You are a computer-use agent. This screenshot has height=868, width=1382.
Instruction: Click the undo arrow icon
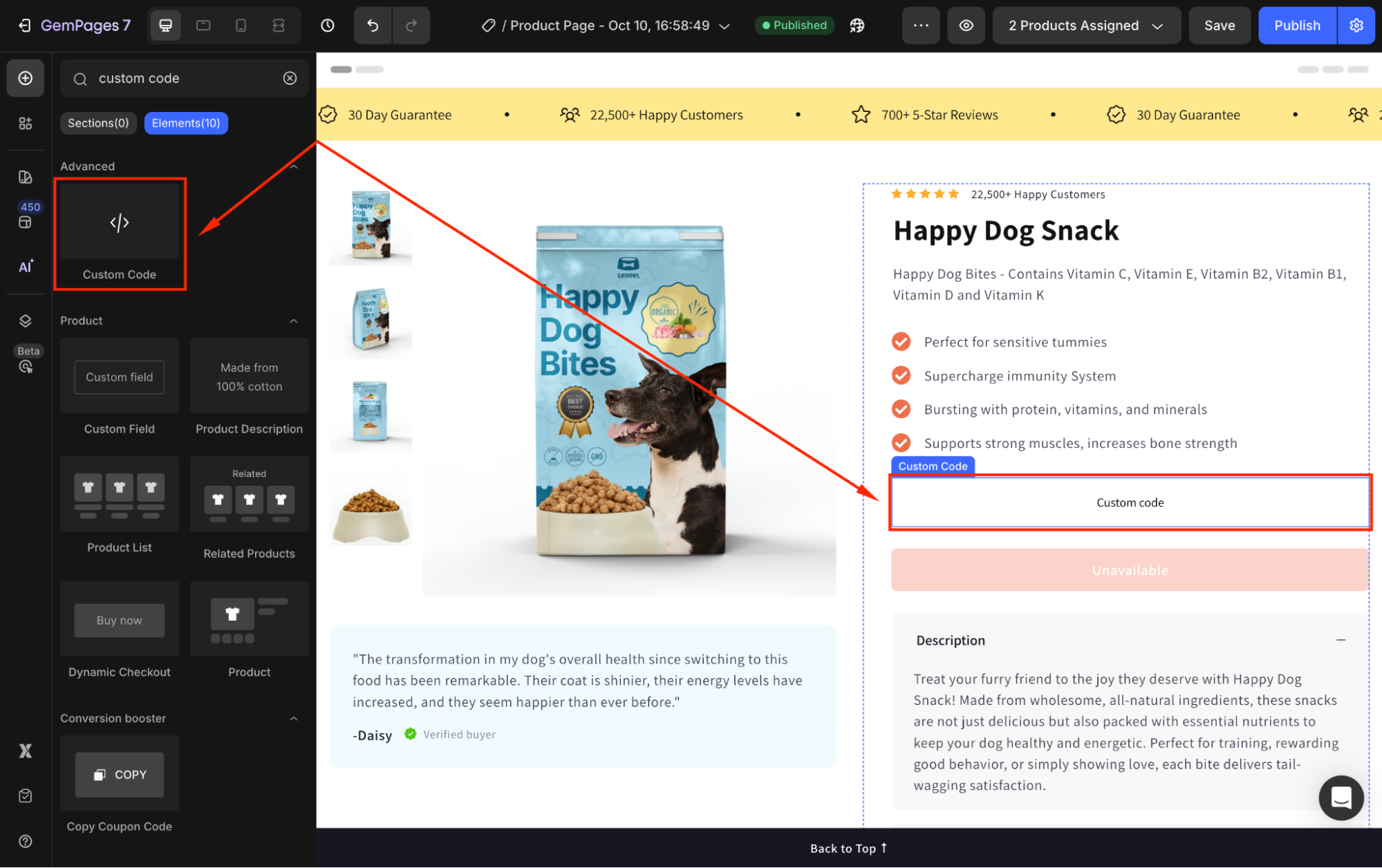pos(373,26)
